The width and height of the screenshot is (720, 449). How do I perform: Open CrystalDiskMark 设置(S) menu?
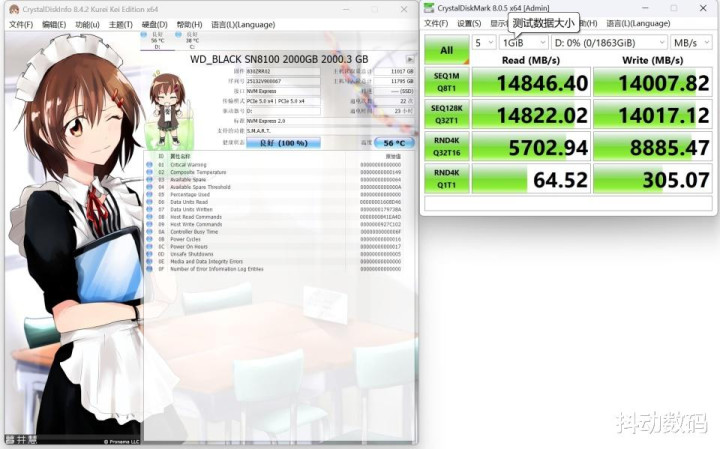pyautogui.click(x=469, y=23)
